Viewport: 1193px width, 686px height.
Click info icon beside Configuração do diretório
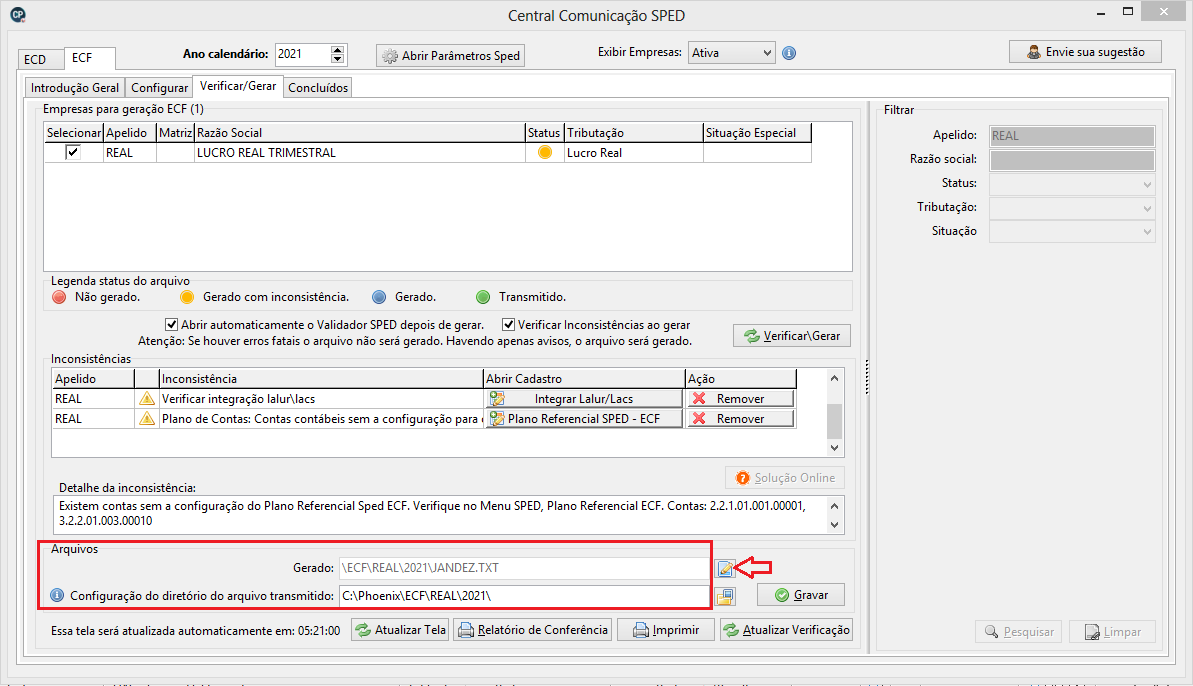[57, 596]
